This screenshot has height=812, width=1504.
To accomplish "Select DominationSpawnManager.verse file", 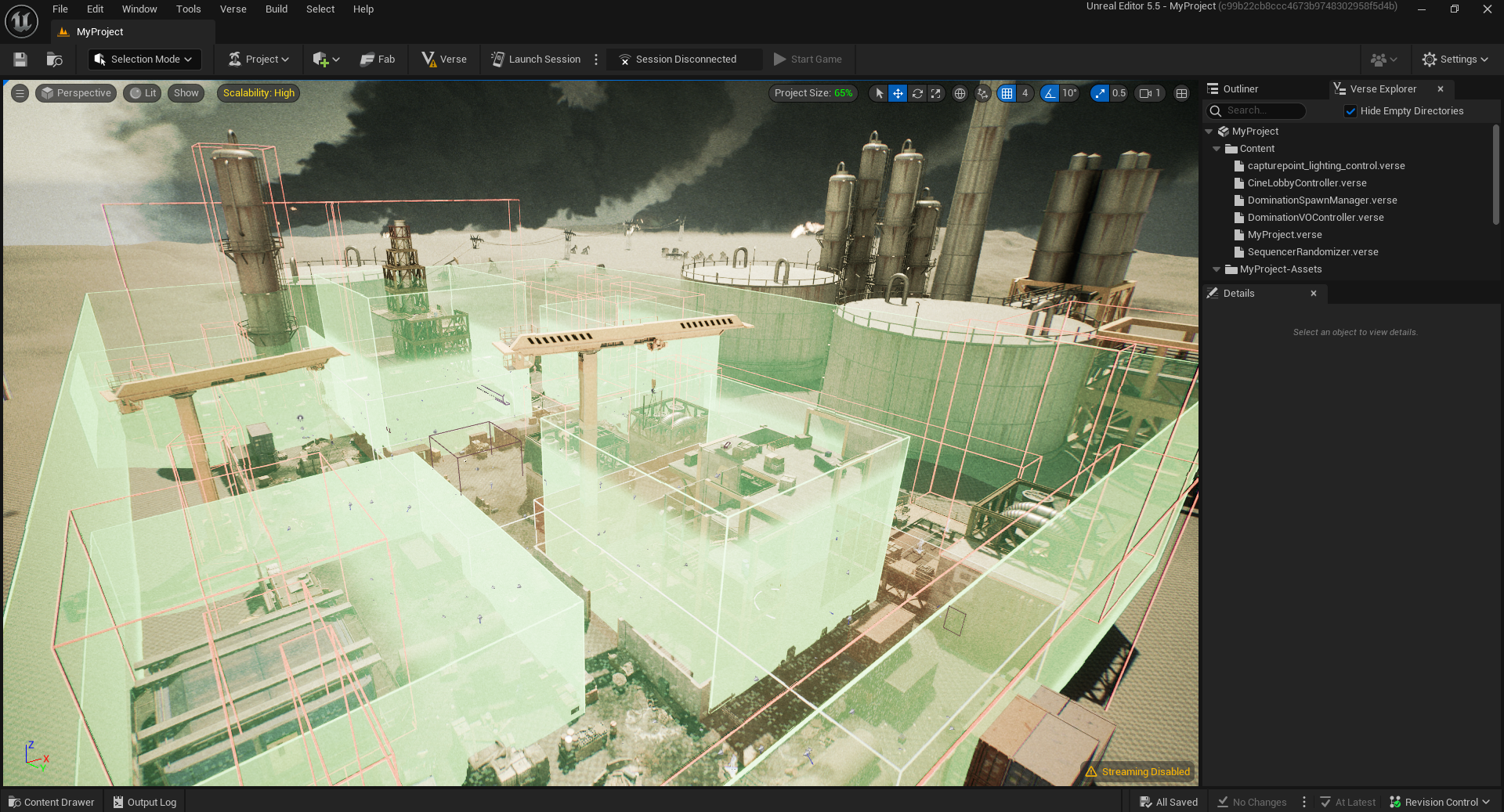I will pos(1321,200).
